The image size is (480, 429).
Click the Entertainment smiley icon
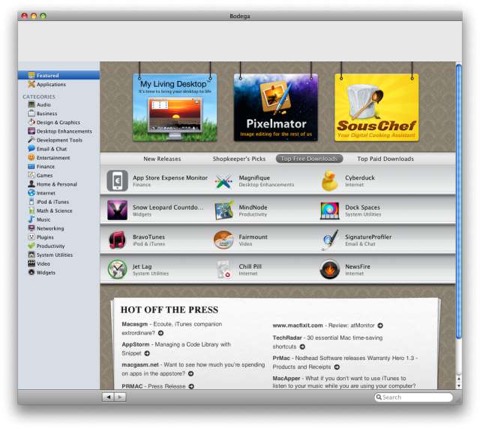(31, 157)
